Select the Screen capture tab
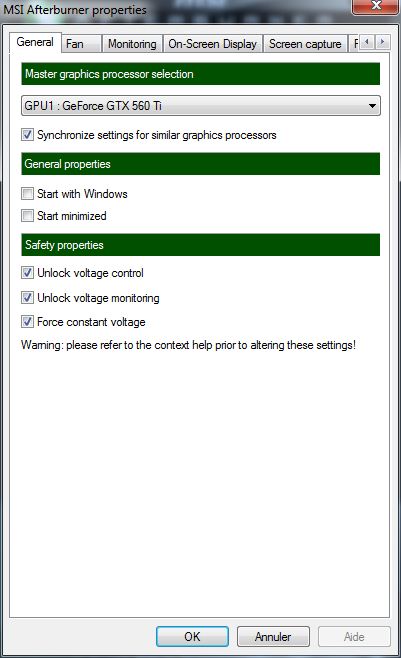The image size is (401, 658). 305,44
